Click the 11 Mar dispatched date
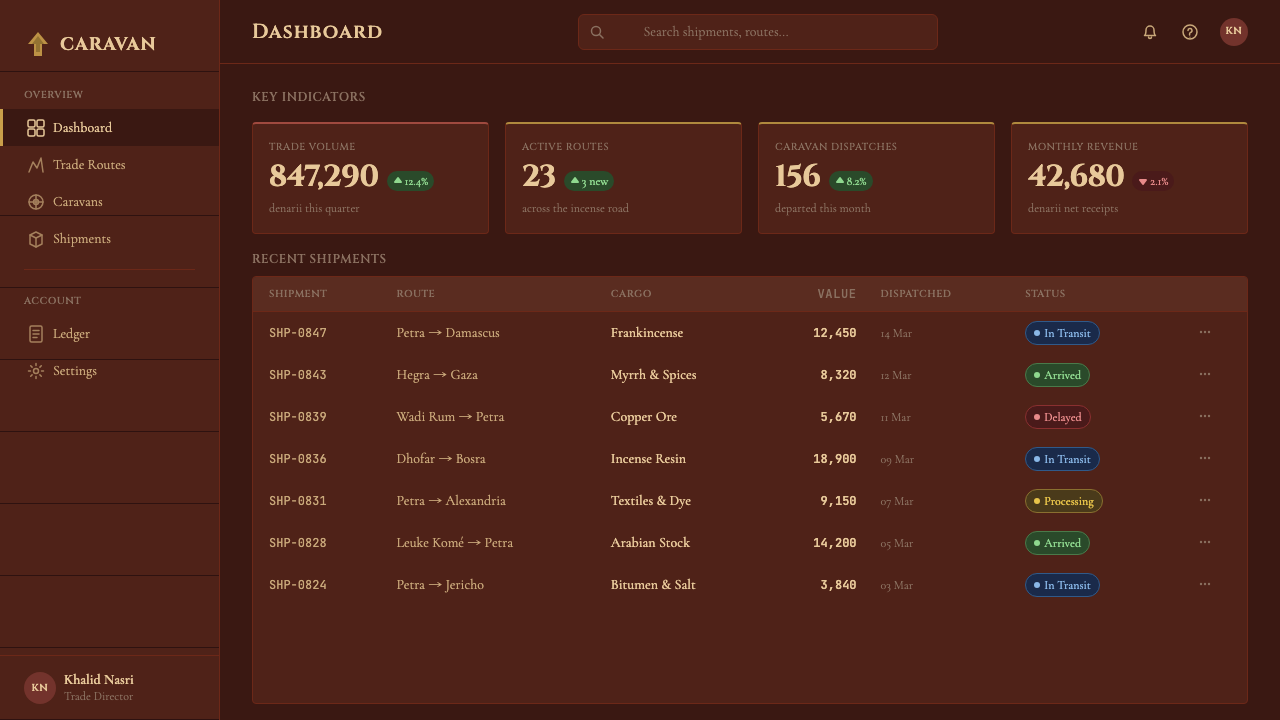1280x720 pixels. pos(896,417)
